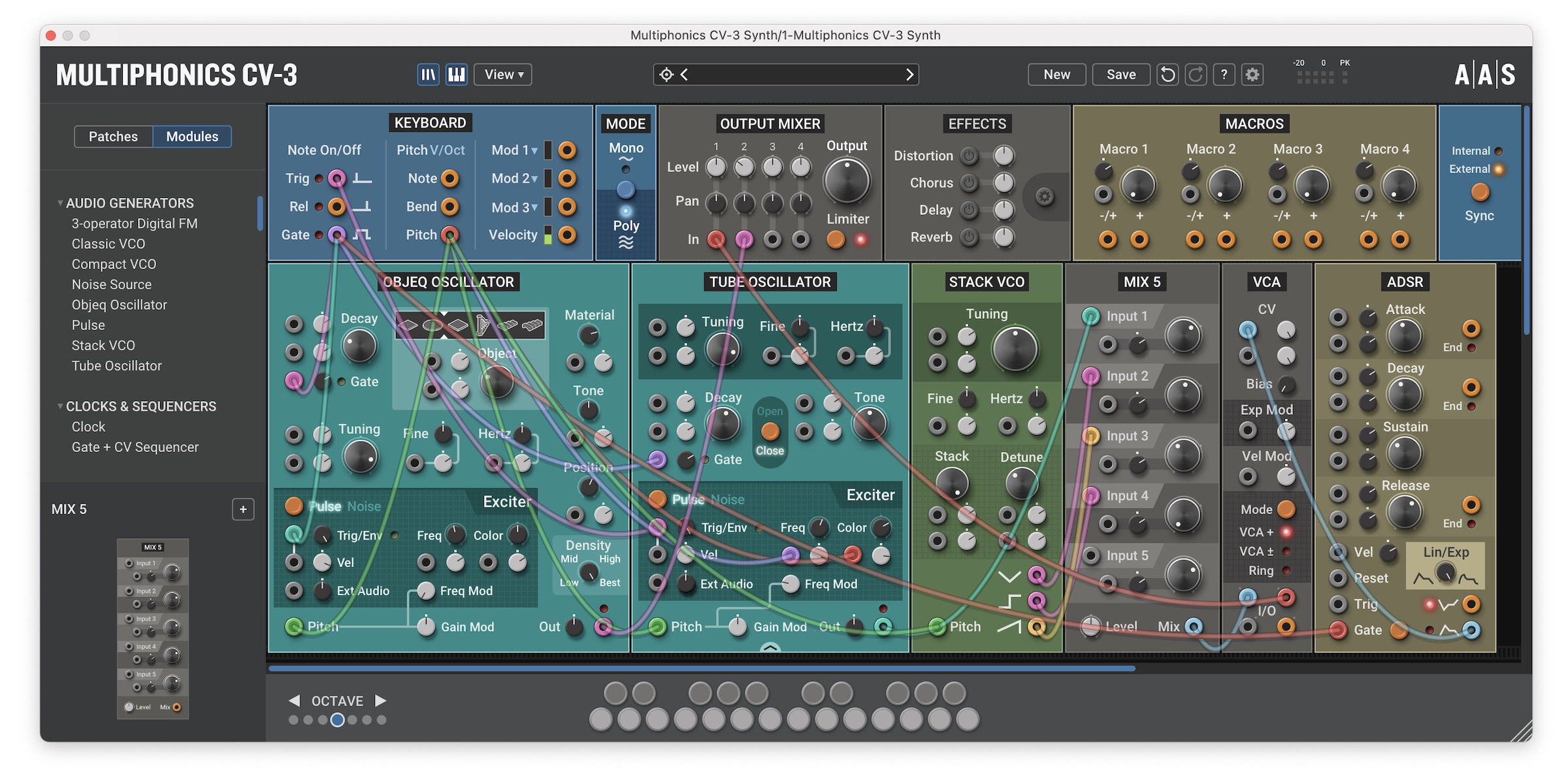This screenshot has width=1568, height=782.
Task: Toggle the Limiter button in Output Mixer
Action: point(836,239)
